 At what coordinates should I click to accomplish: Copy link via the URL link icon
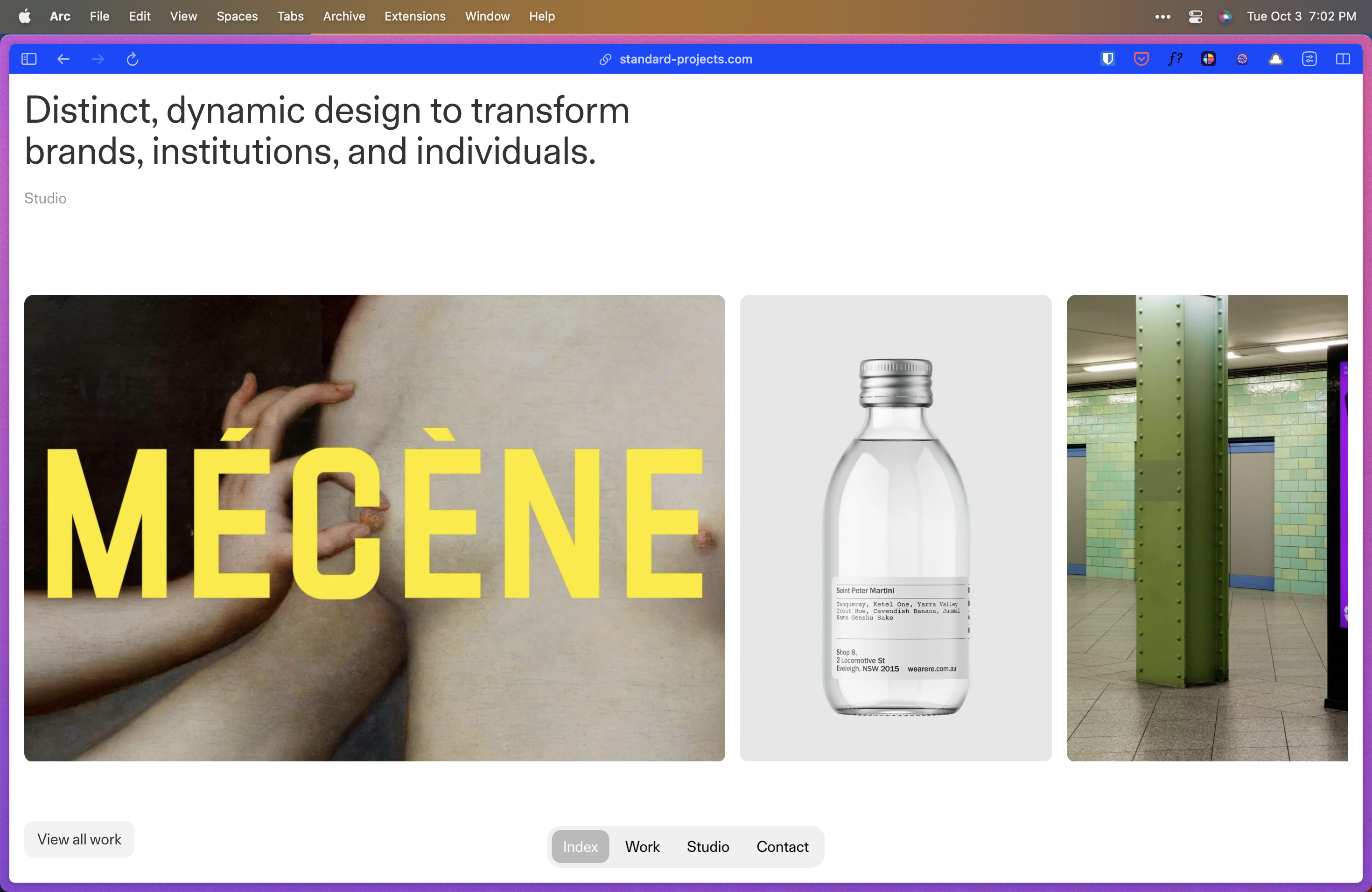[605, 59]
